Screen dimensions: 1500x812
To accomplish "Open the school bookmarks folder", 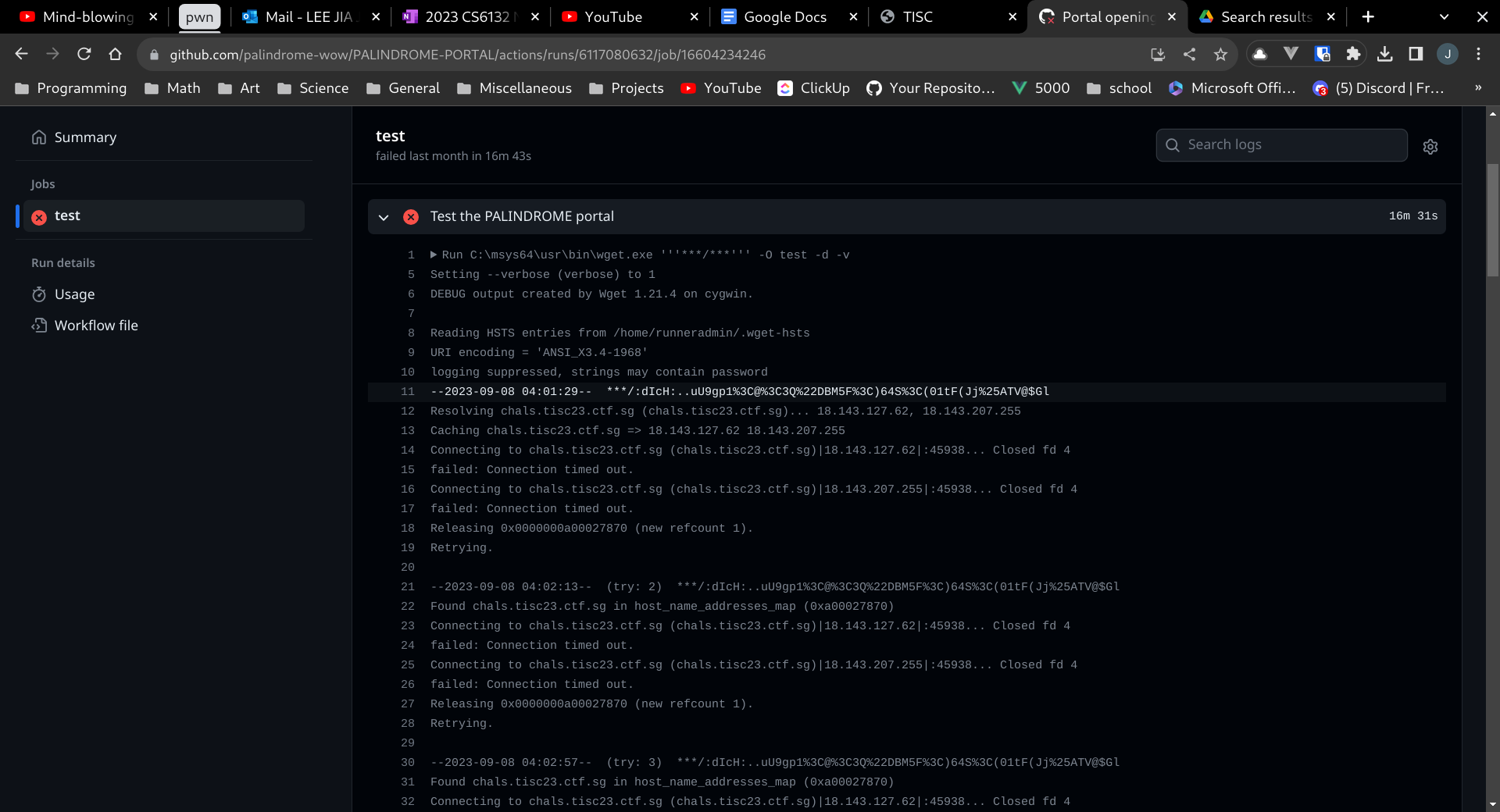I will (1120, 88).
